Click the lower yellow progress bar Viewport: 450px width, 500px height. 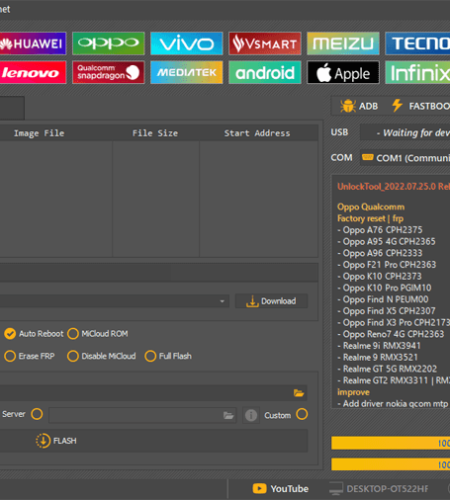(x=391, y=464)
